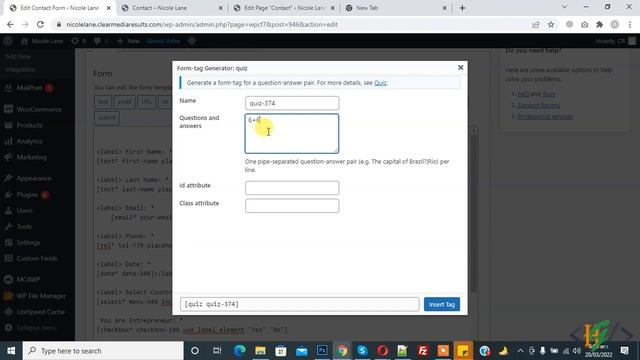This screenshot has height=360, width=640.
Task: Go back in the browser
Action: coord(10,24)
